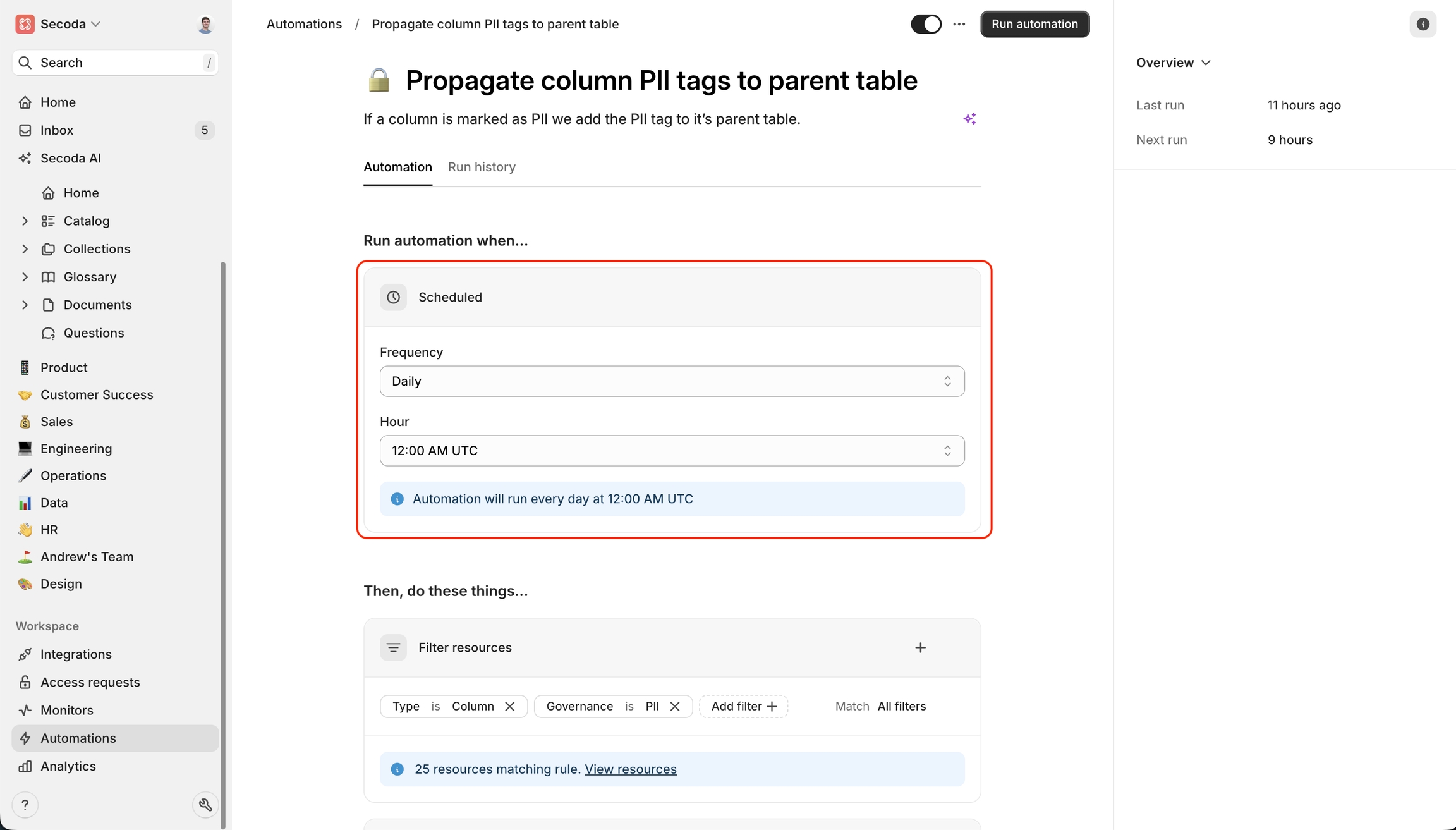The height and width of the screenshot is (830, 1456).
Task: Click the help question mark icon
Action: pos(25,805)
